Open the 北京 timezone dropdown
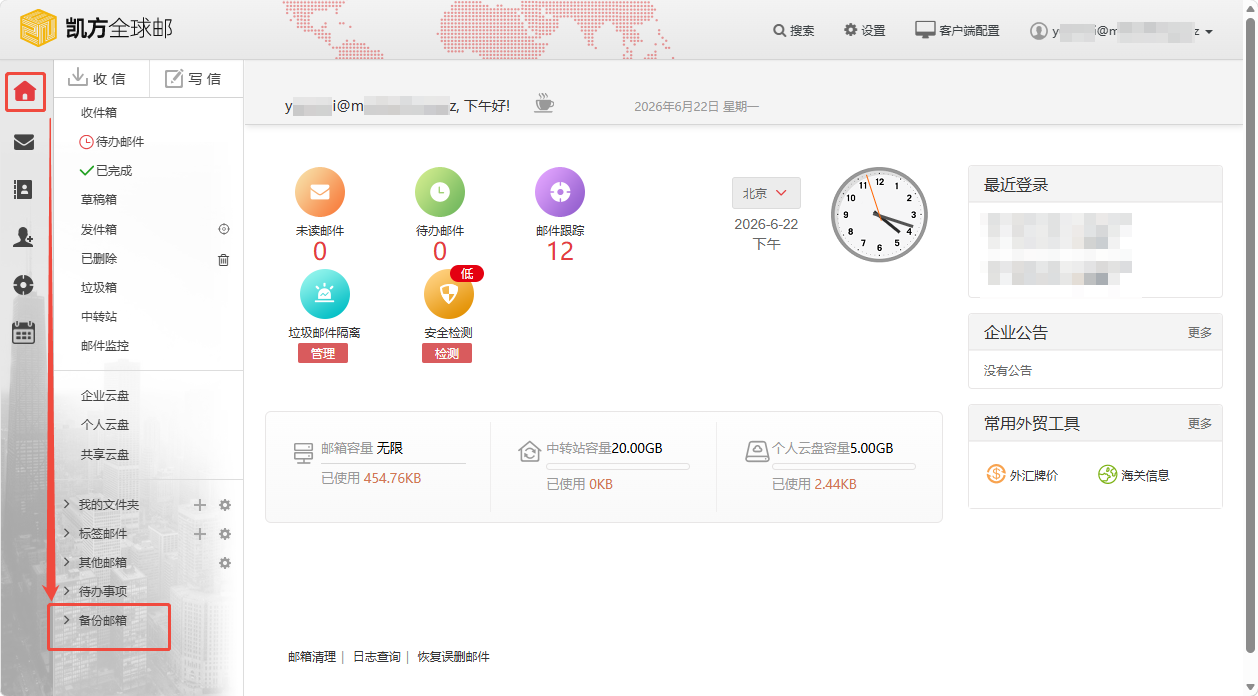The width and height of the screenshot is (1258, 696). pyautogui.click(x=766, y=193)
